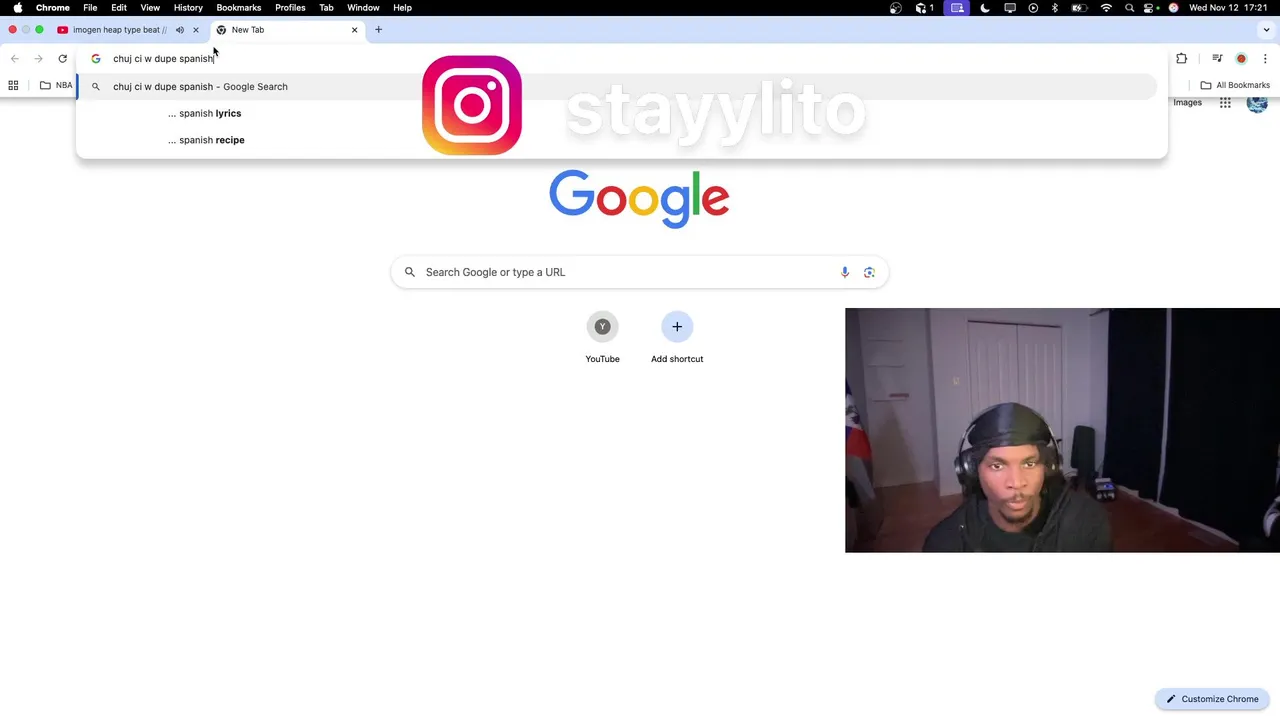Open Bluetooth menu bar icon
Viewport: 1280px width, 720px height.
click(x=1055, y=7)
